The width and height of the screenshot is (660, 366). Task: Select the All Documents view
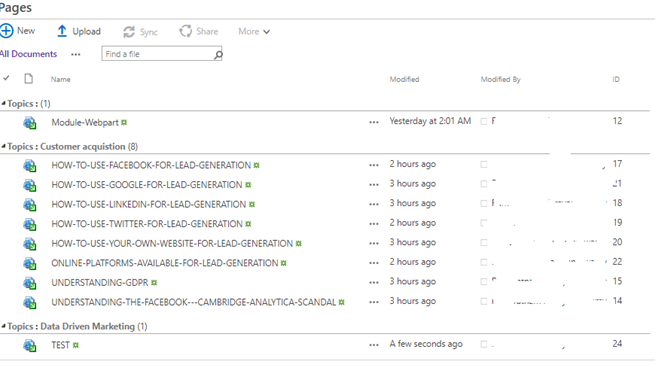click(28, 54)
